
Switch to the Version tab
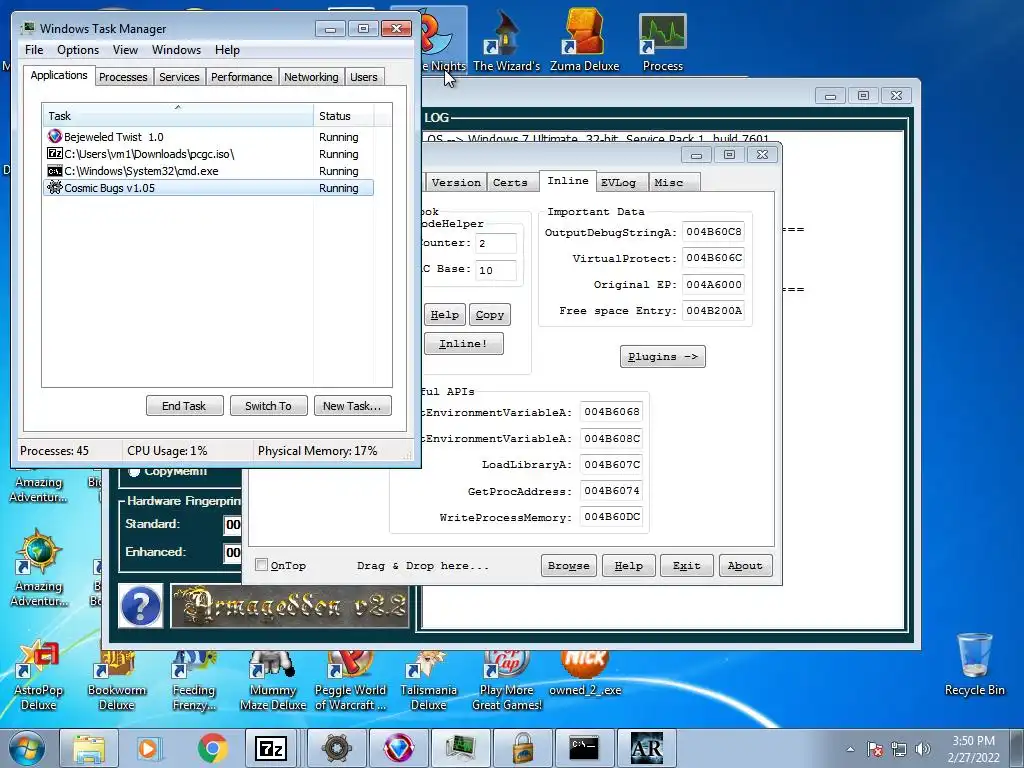[x=456, y=183]
